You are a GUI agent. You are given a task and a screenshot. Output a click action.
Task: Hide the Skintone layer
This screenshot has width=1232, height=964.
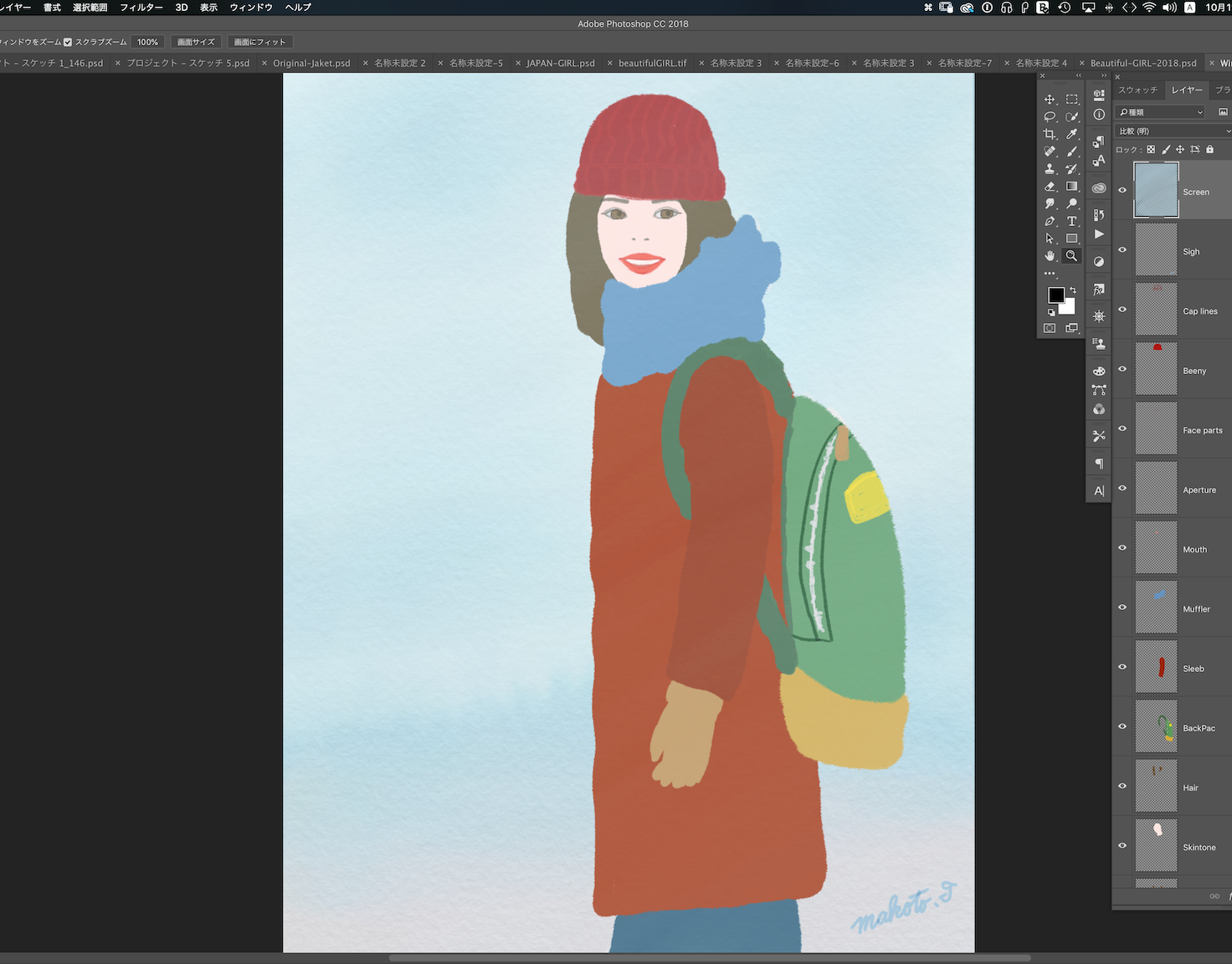point(1122,846)
